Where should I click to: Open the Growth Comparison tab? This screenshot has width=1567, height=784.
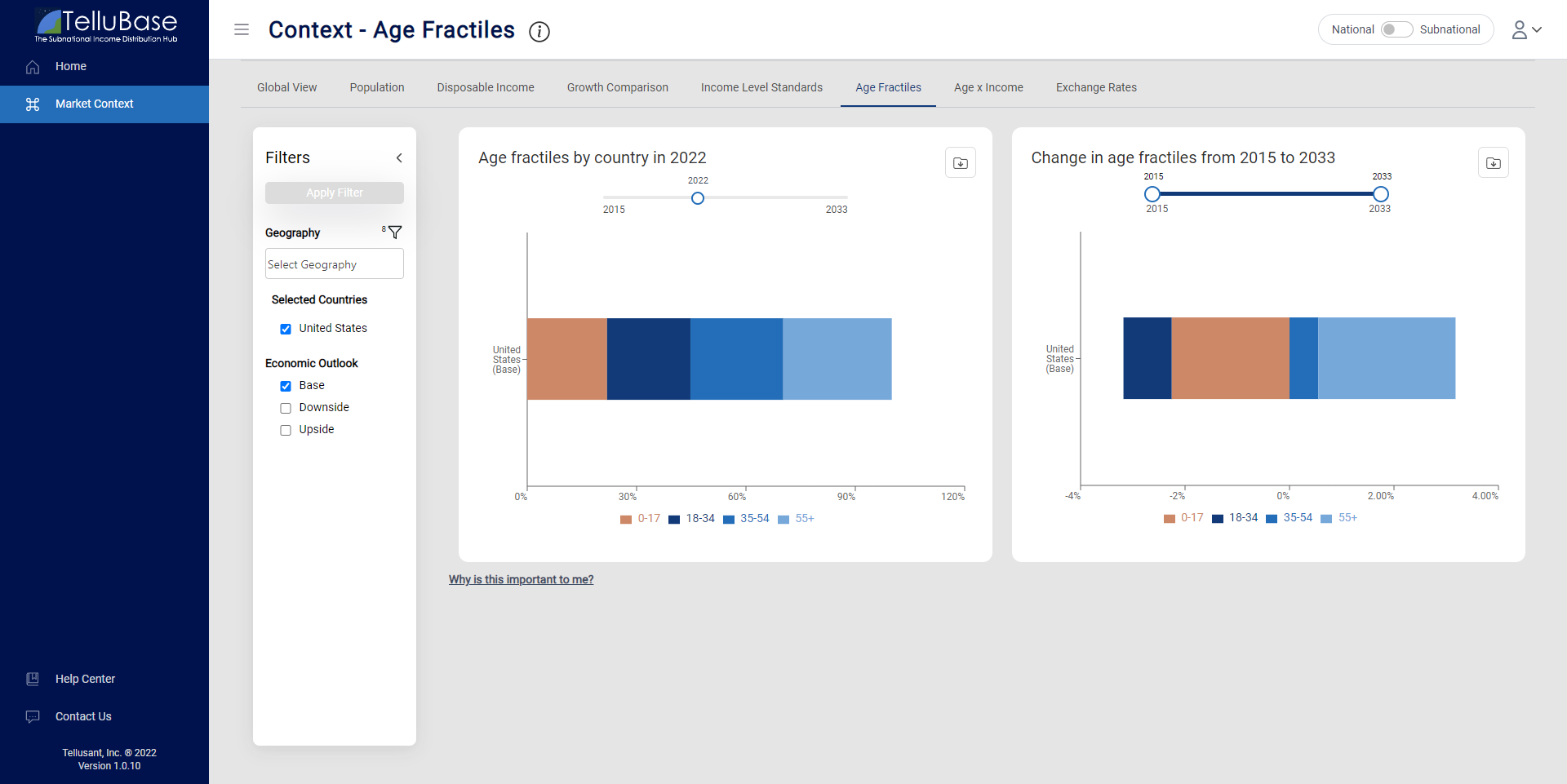[x=618, y=87]
